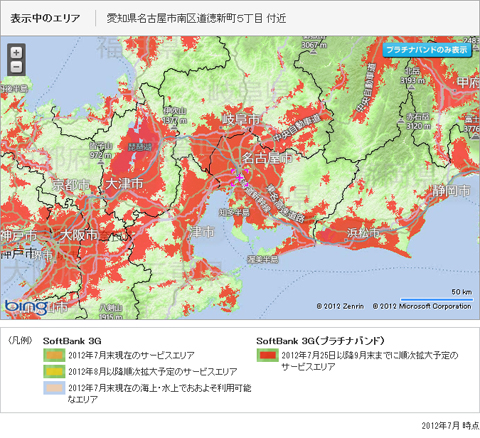
Task: Toggle プラチナバンドのみ表示 button
Action: [x=427, y=50]
